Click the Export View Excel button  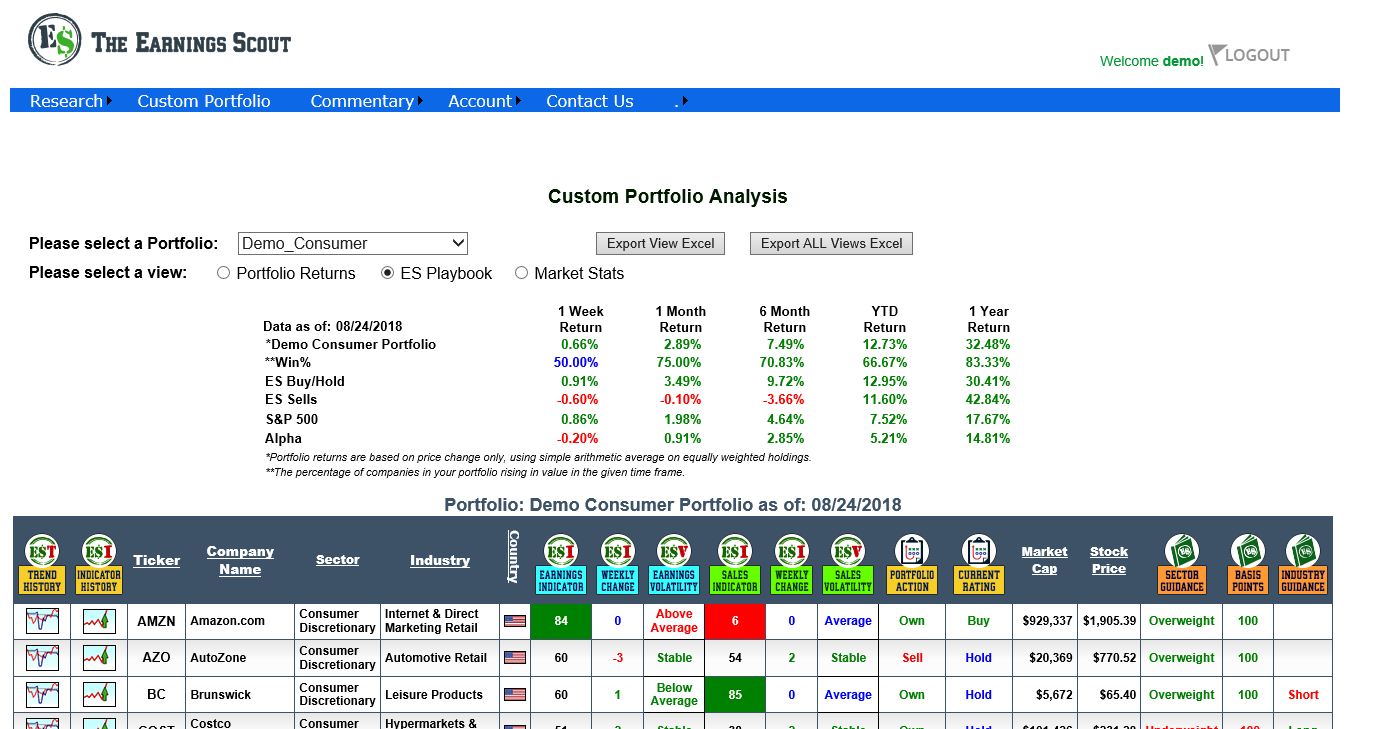[x=660, y=243]
